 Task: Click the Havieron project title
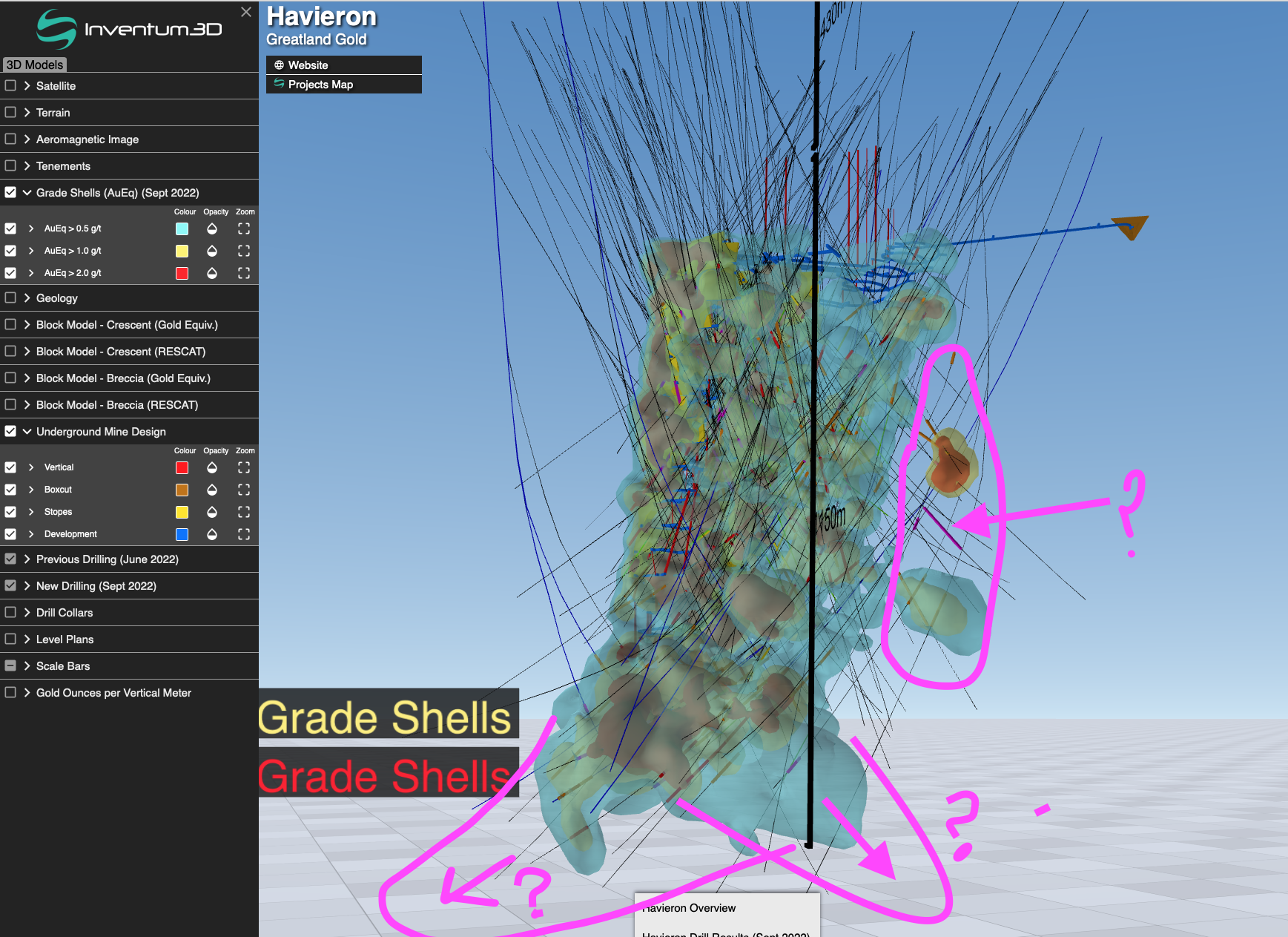point(321,16)
